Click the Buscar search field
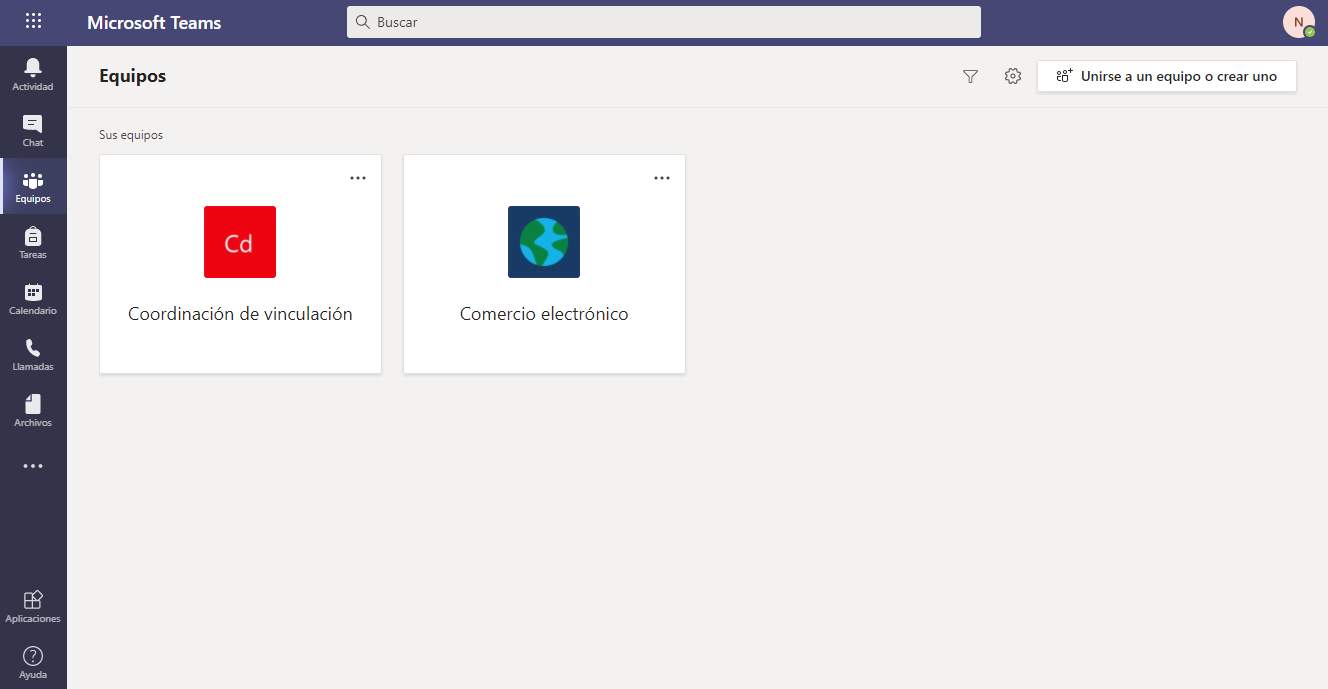The height and width of the screenshot is (689, 1328). tap(664, 22)
